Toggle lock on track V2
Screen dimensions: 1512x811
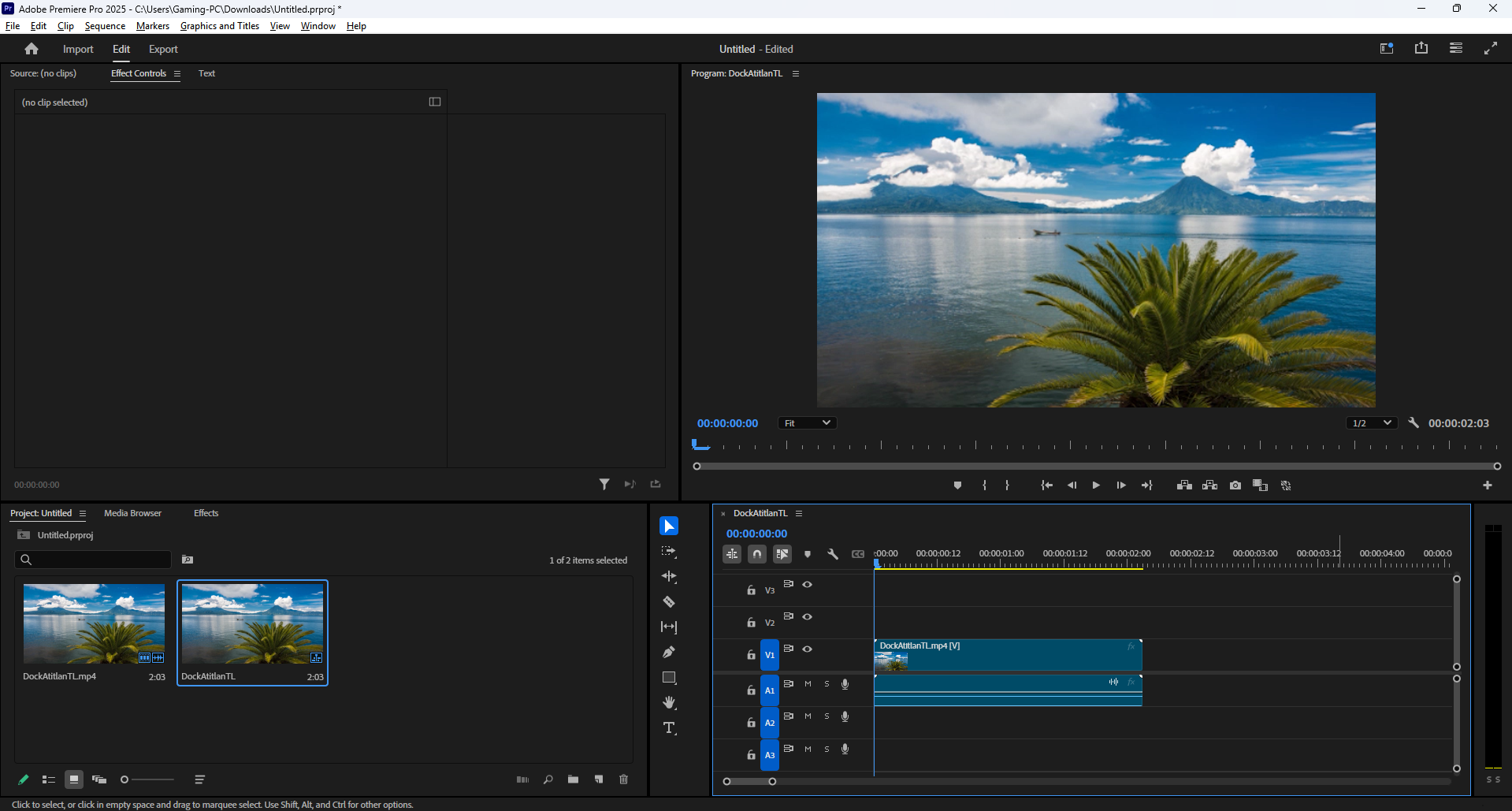751,623
